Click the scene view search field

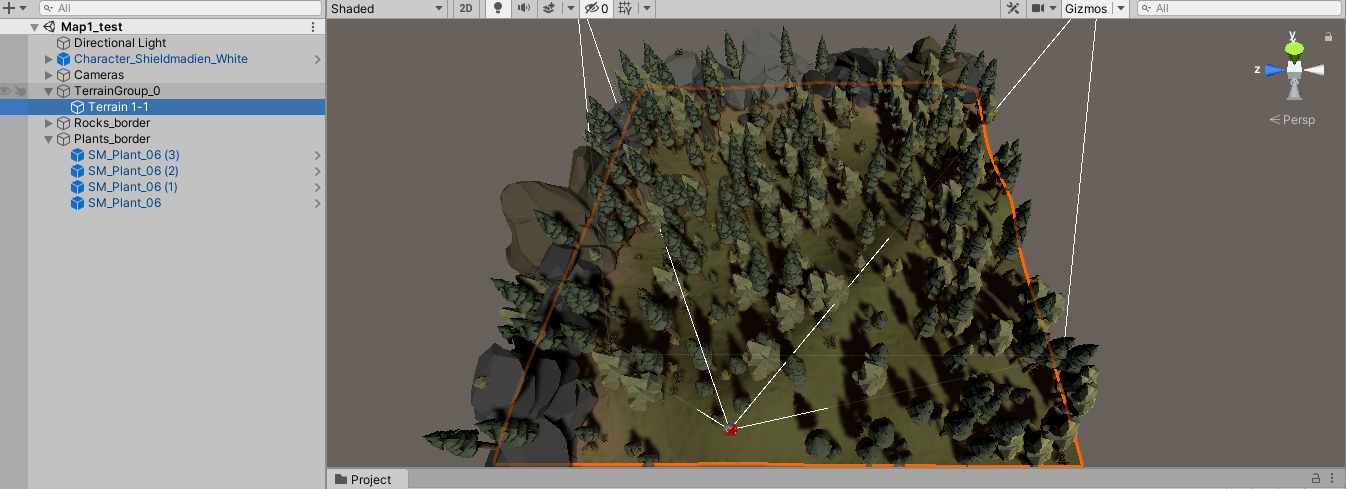pos(1240,8)
